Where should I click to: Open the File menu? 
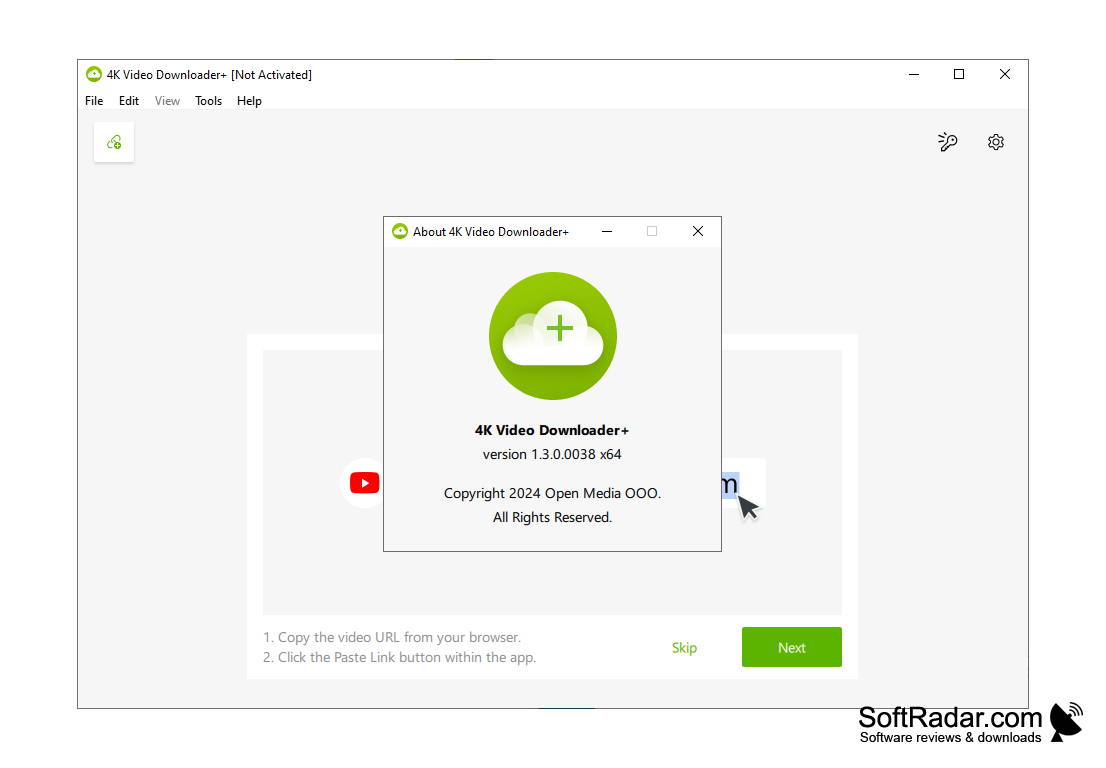[x=94, y=101]
